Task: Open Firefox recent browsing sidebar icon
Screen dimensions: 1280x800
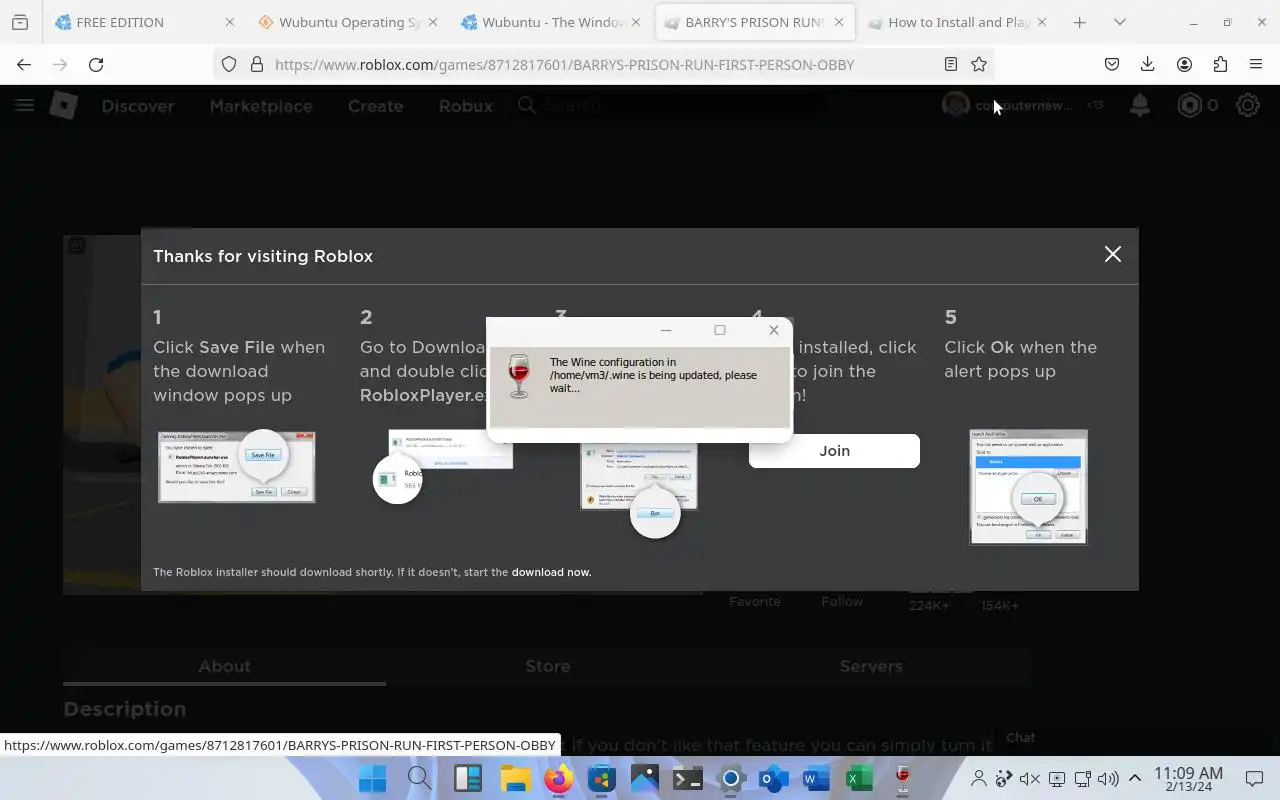Action: point(19,22)
